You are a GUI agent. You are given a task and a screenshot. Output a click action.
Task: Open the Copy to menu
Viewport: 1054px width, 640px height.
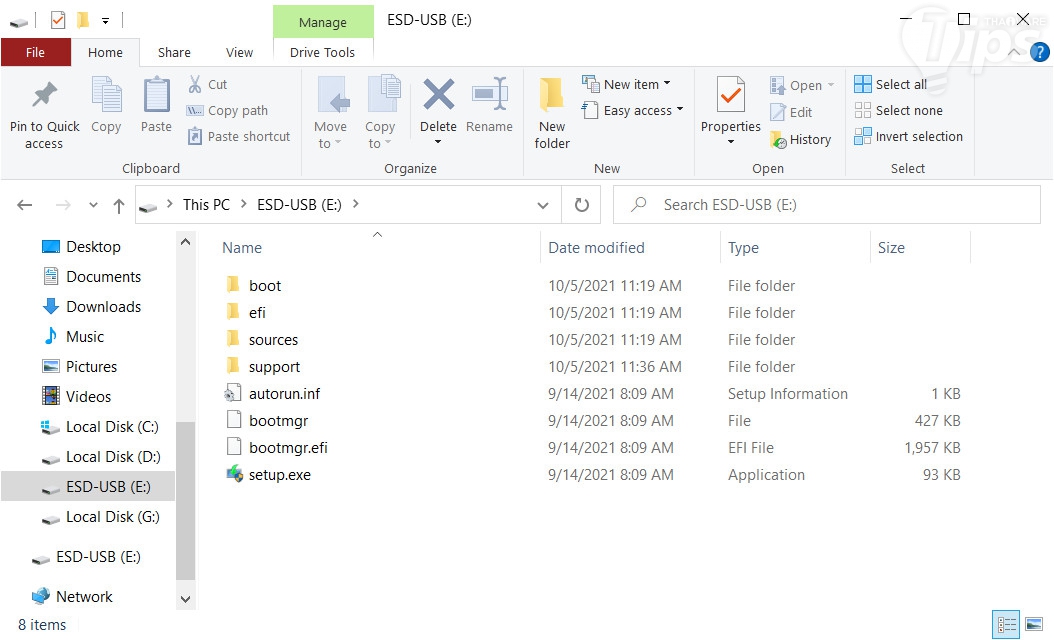[381, 113]
